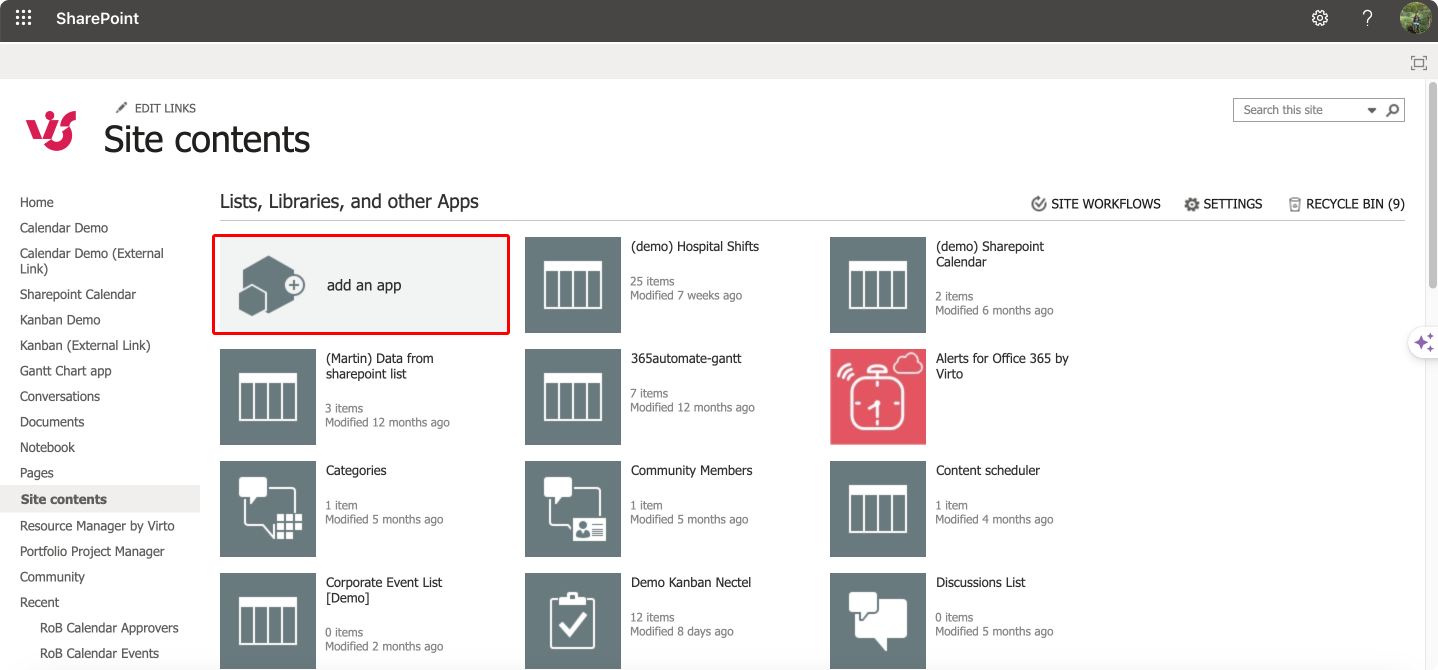Open Notebook in left navigation
Viewport: 1438px width, 670px height.
[x=48, y=447]
